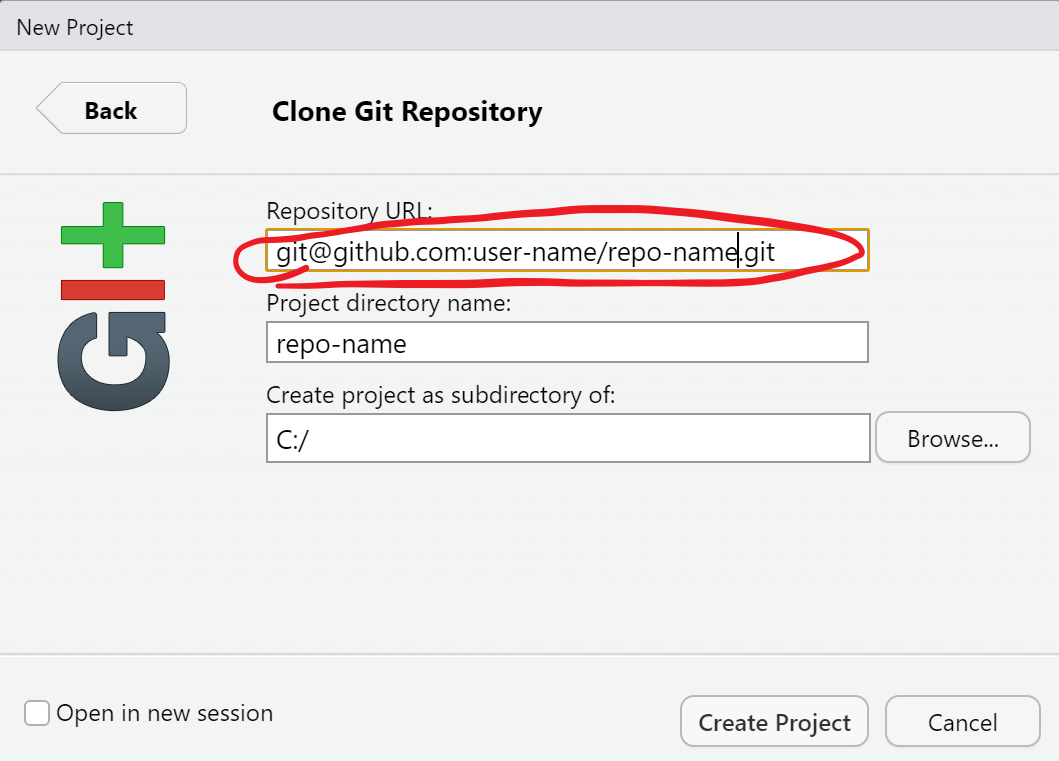Place cursor on '.git' suffix of the URL
Screen dimensions: 1059x761
coord(758,252)
